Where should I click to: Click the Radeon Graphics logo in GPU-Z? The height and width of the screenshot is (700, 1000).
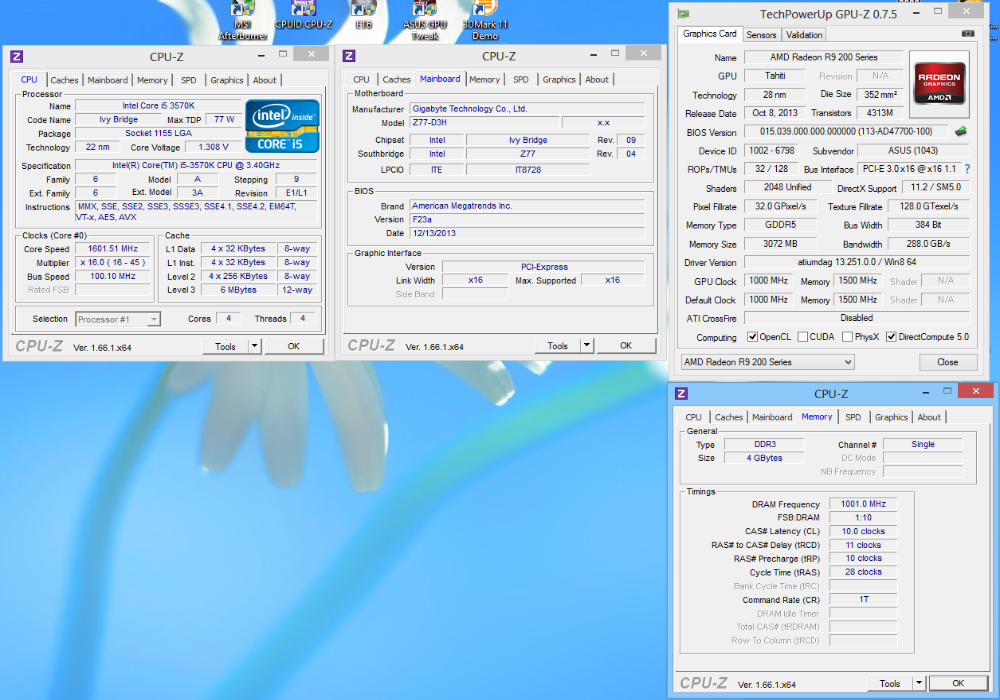[939, 84]
